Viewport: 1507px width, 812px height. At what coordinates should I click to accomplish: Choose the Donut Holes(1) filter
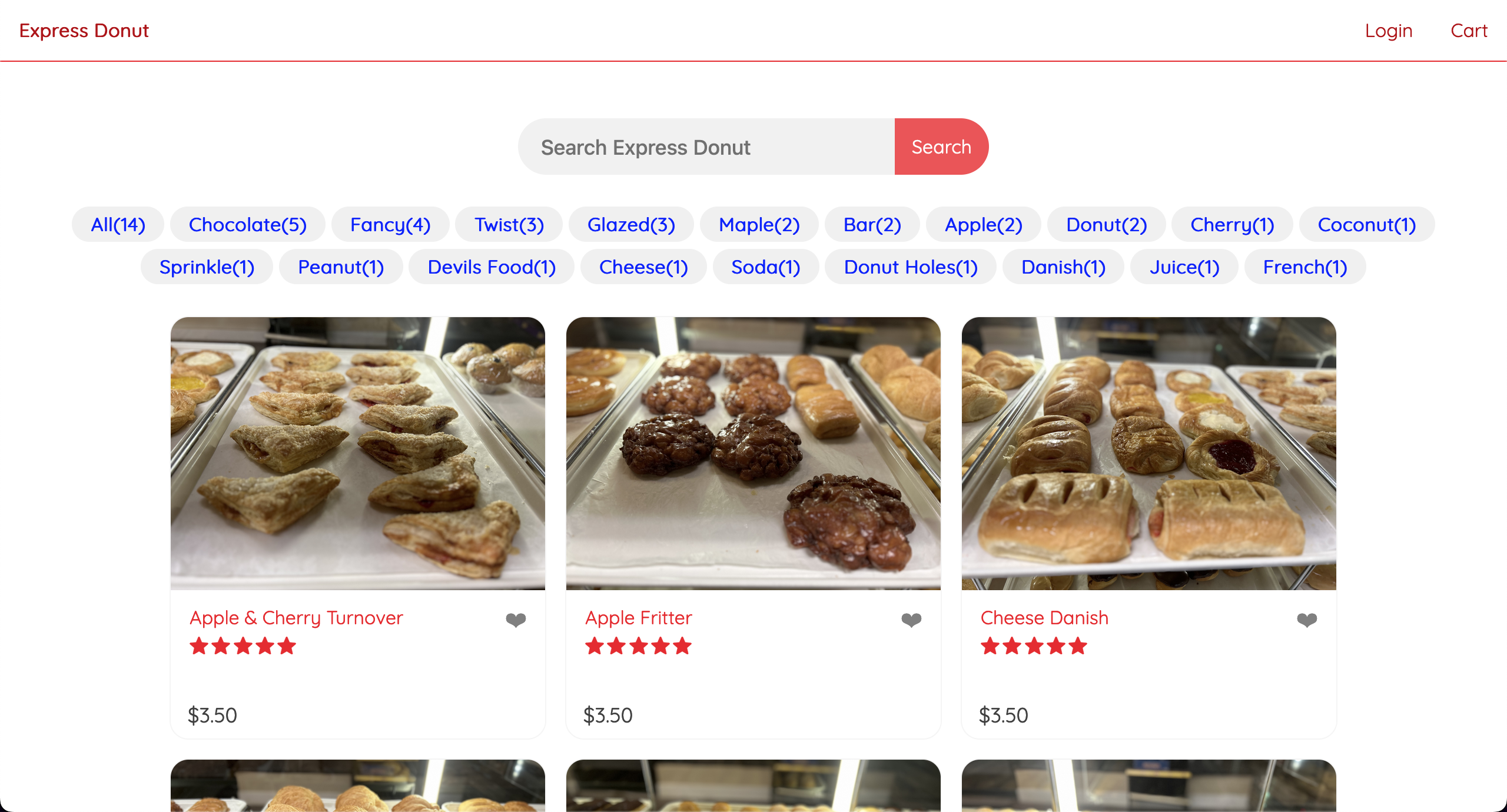(911, 267)
